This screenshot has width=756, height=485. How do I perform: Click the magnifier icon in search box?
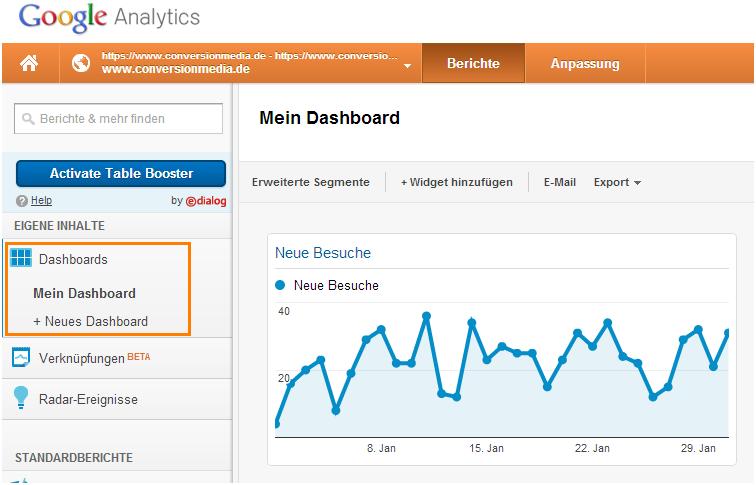28,119
